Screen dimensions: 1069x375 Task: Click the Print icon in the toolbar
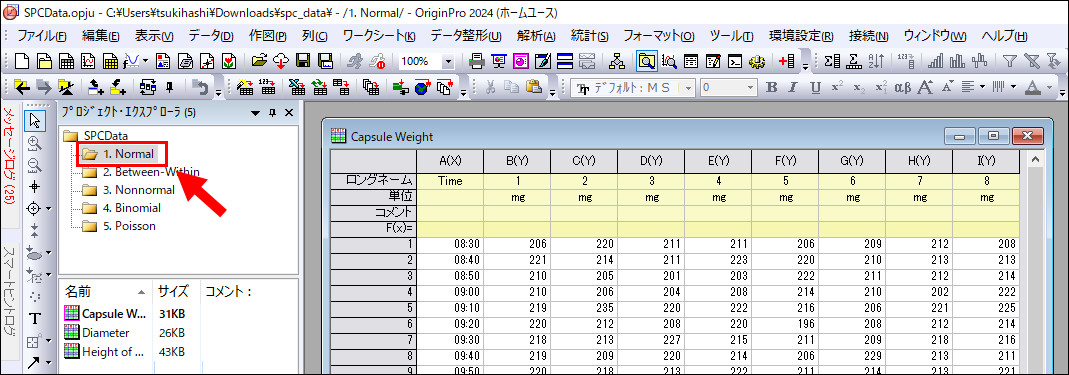pyautogui.click(x=477, y=61)
